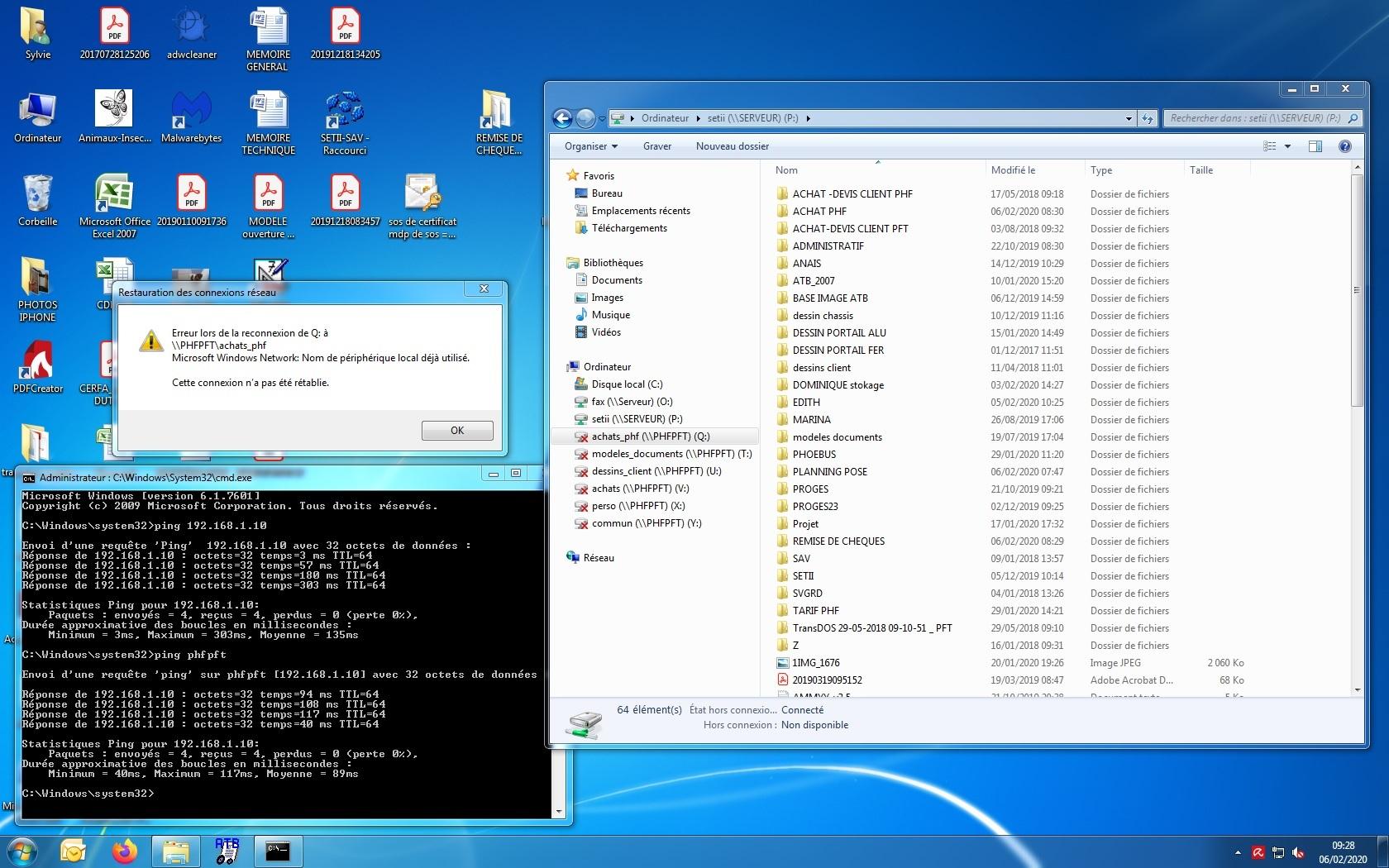Open the Musique library

pos(611,315)
